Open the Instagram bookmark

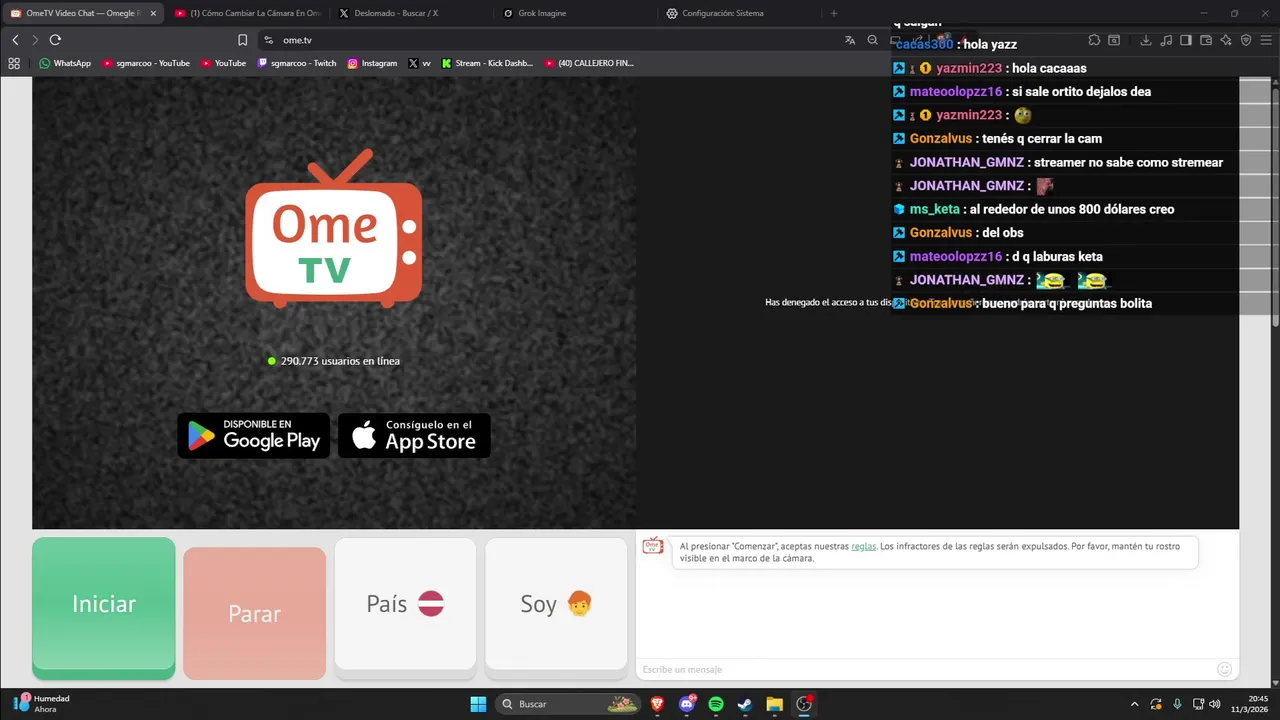point(372,63)
